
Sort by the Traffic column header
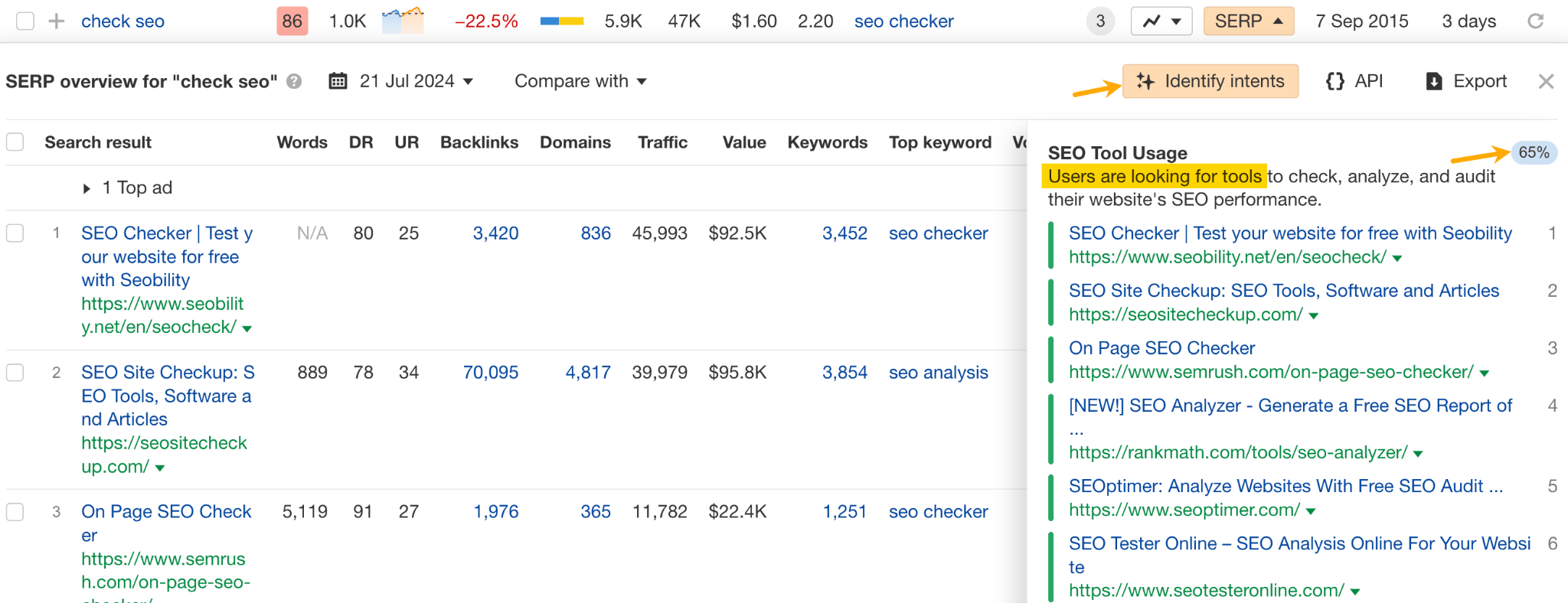[662, 142]
